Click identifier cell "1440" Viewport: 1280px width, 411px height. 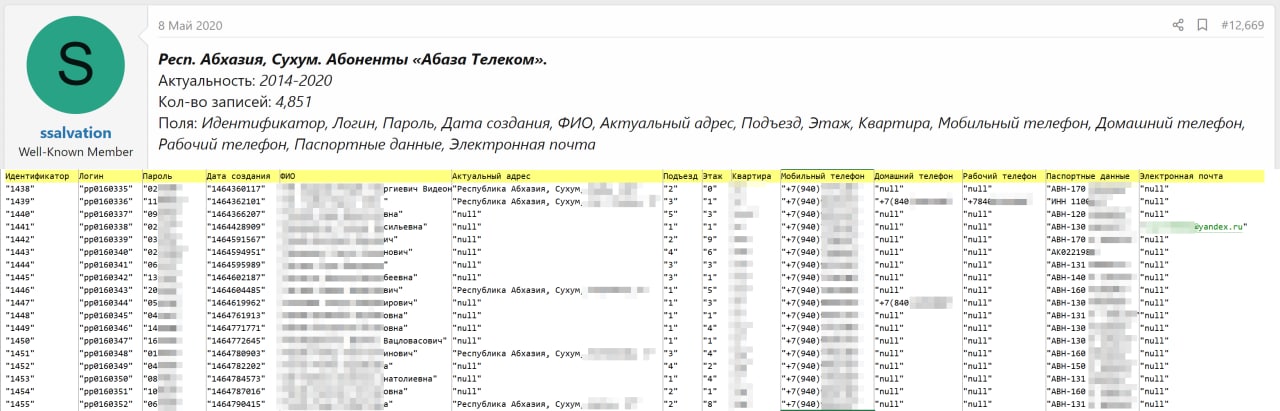coord(20,214)
